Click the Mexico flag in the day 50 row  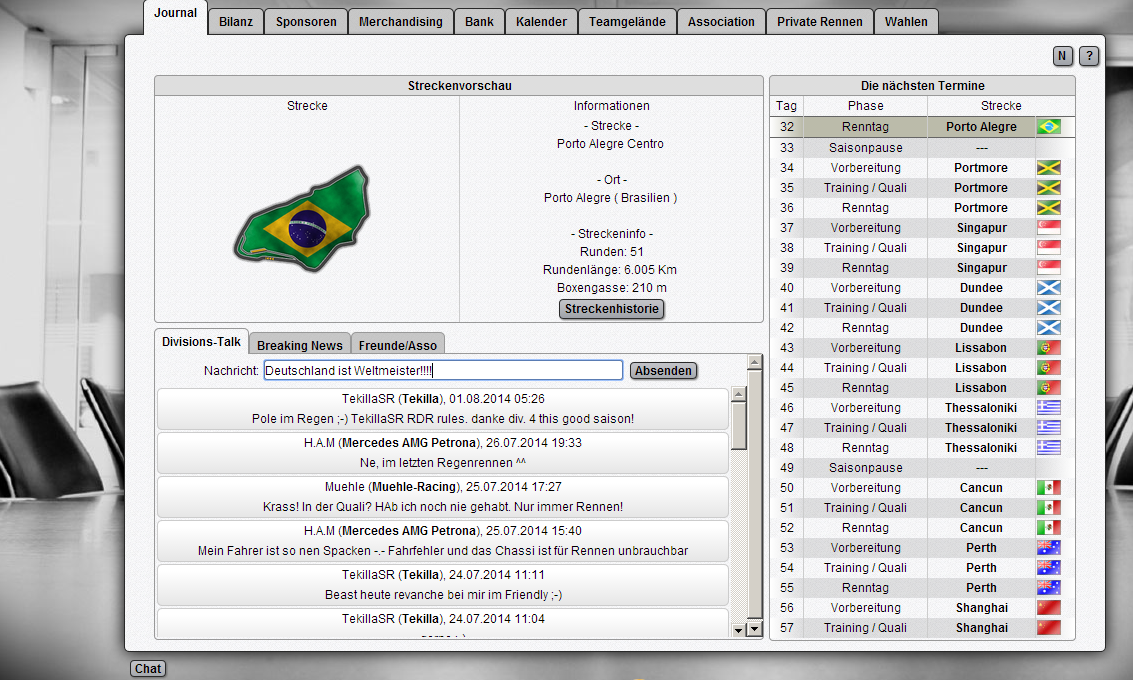(1049, 488)
